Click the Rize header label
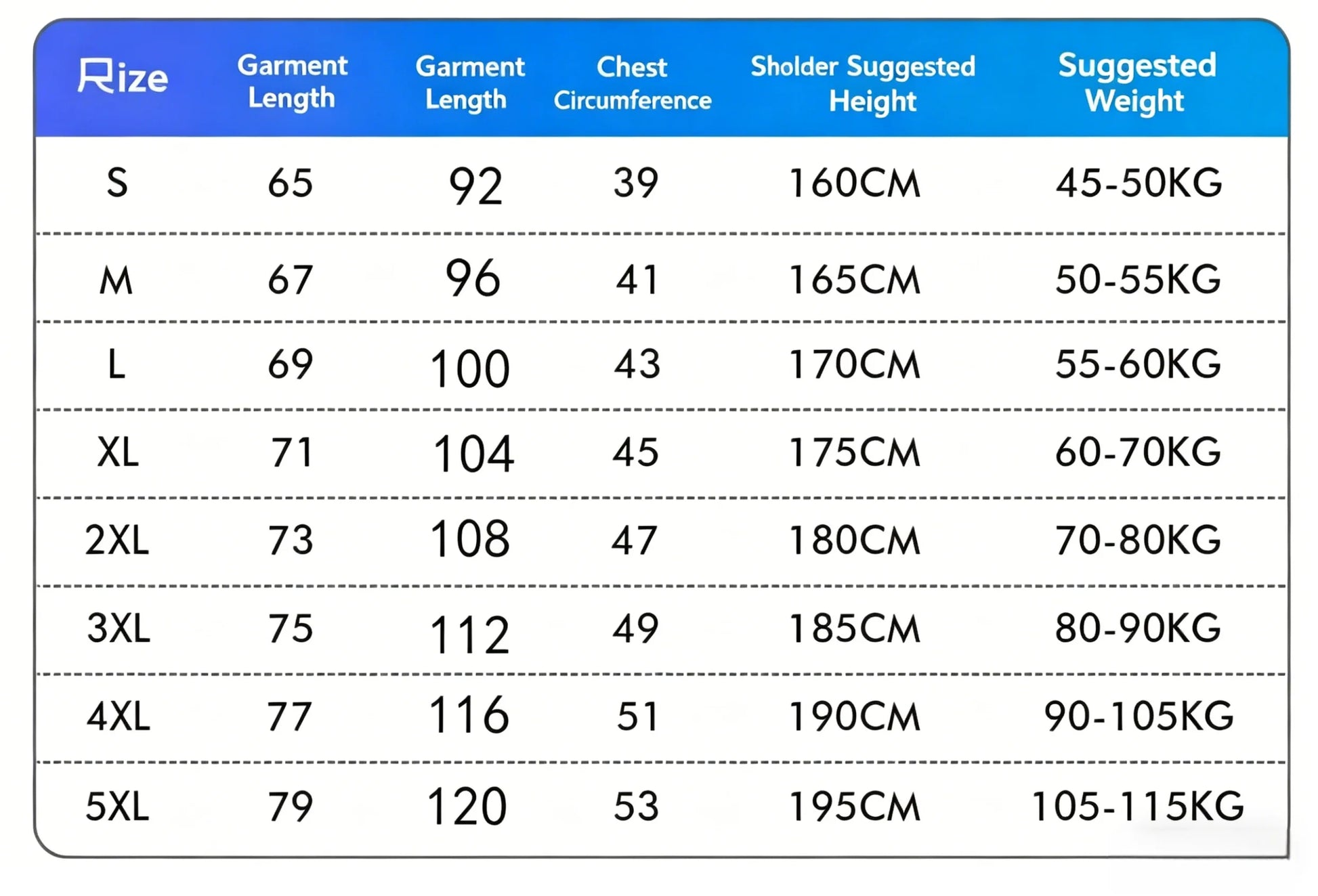Image resolution: width=1318 pixels, height=896 pixels. pyautogui.click(x=123, y=76)
